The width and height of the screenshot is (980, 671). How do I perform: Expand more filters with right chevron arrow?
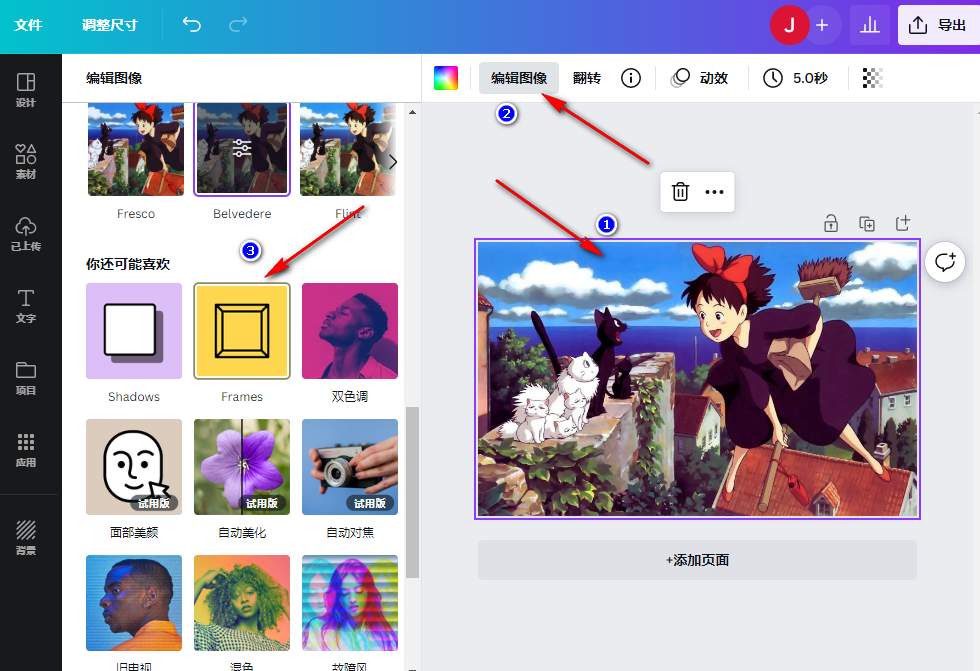[x=392, y=161]
